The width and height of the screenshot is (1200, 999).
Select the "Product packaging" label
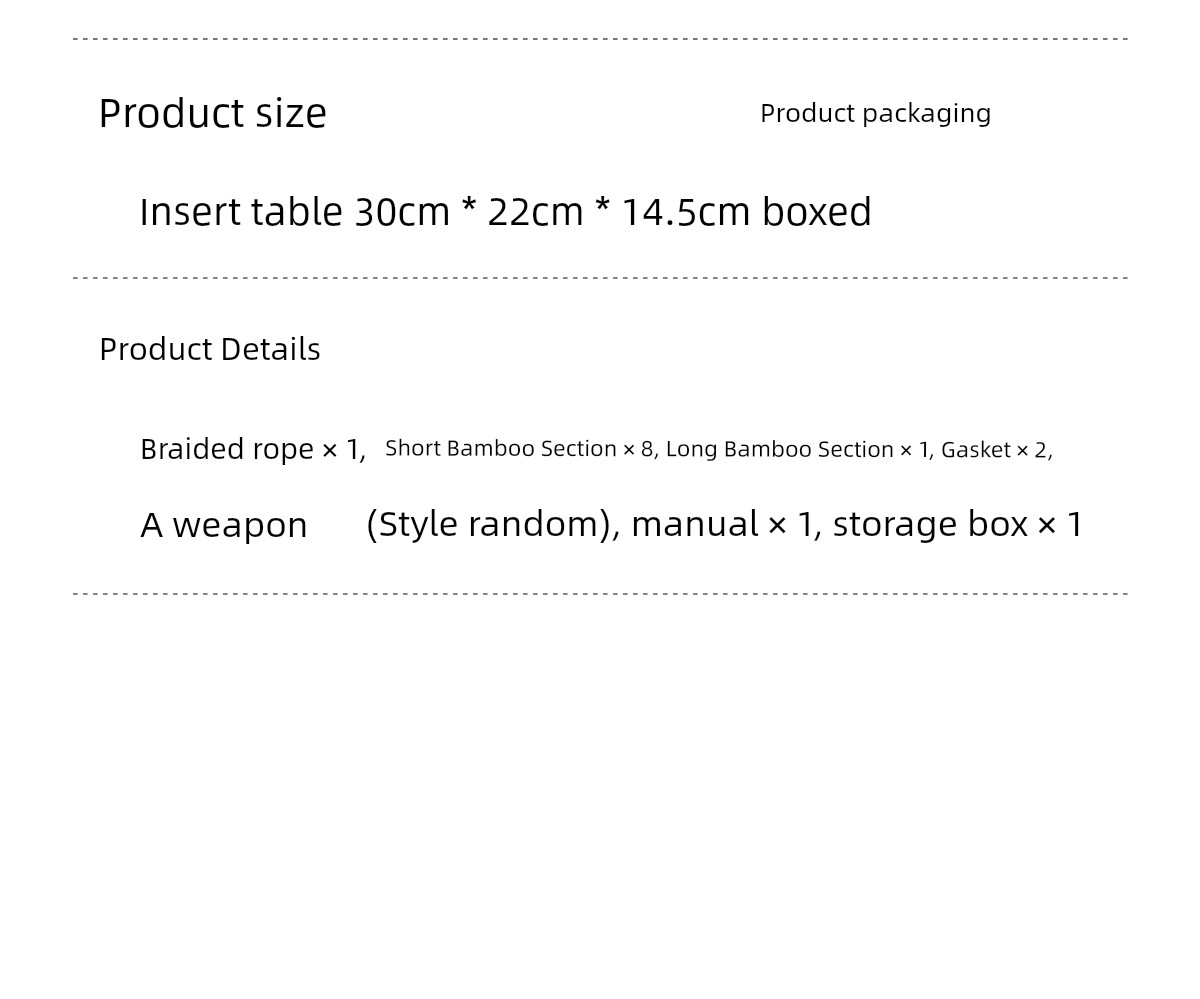coord(875,114)
